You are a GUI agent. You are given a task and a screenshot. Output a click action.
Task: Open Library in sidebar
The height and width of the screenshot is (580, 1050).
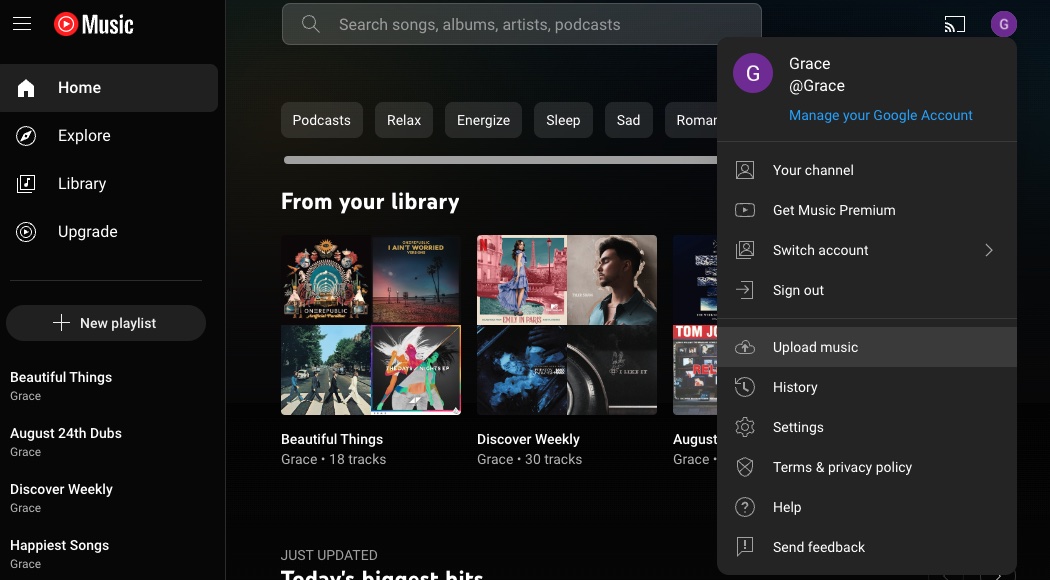click(109, 184)
